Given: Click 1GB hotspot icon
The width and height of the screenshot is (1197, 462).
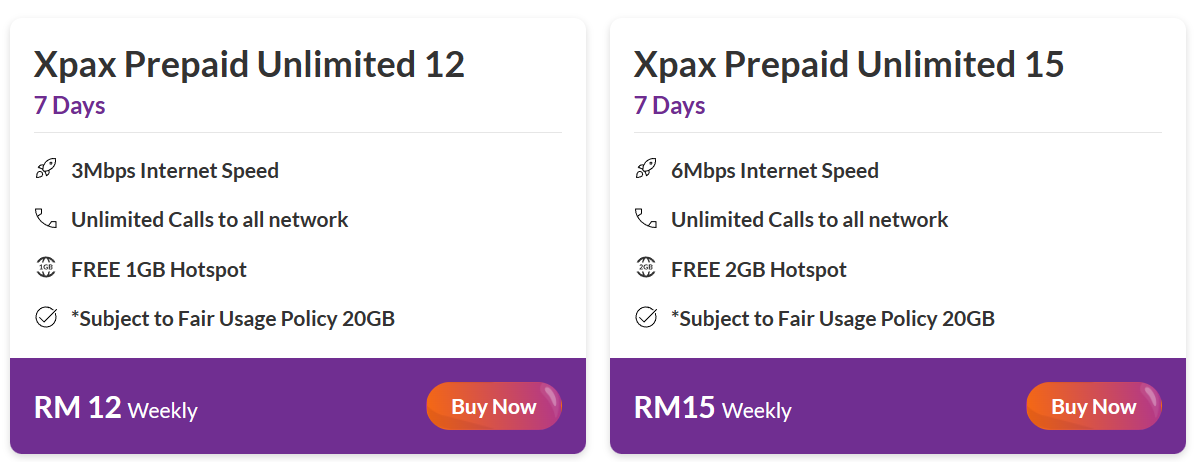Looking at the screenshot, I should [46, 268].
